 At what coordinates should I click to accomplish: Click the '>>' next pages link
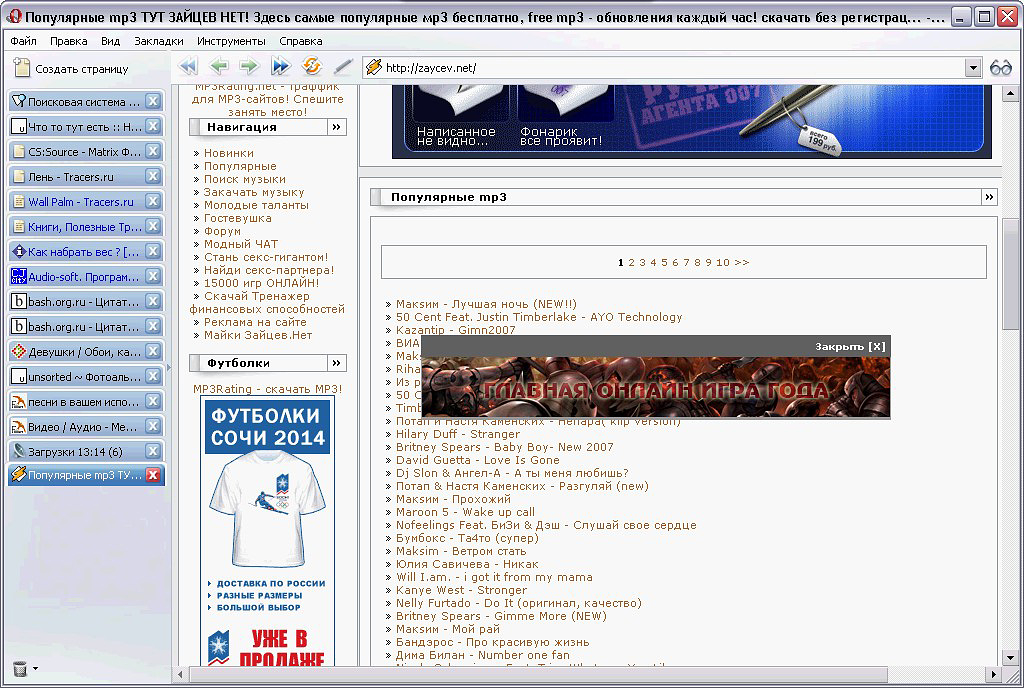coord(742,262)
